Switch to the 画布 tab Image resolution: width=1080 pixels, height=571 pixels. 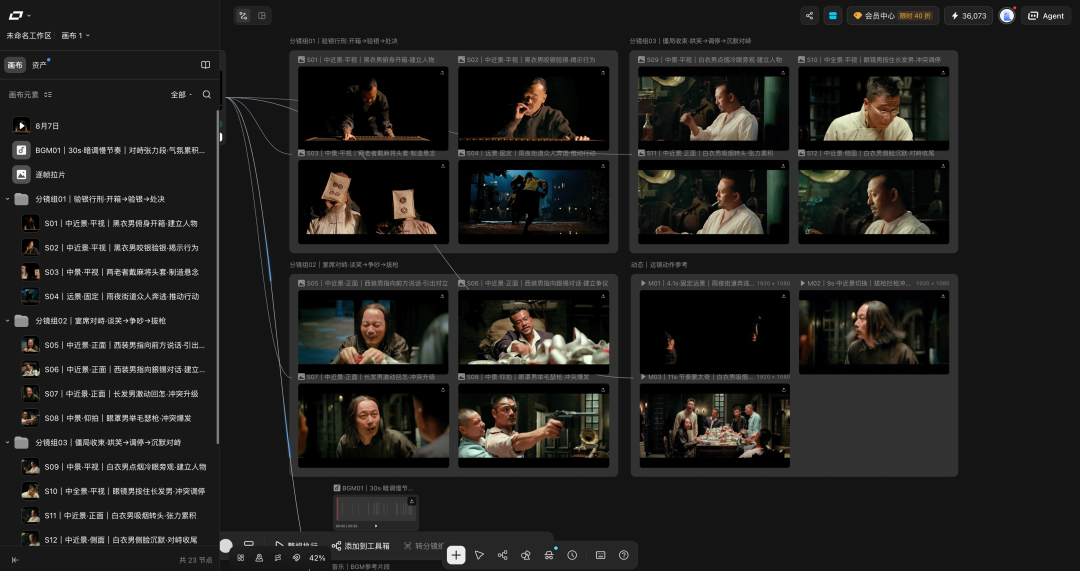[x=15, y=65]
